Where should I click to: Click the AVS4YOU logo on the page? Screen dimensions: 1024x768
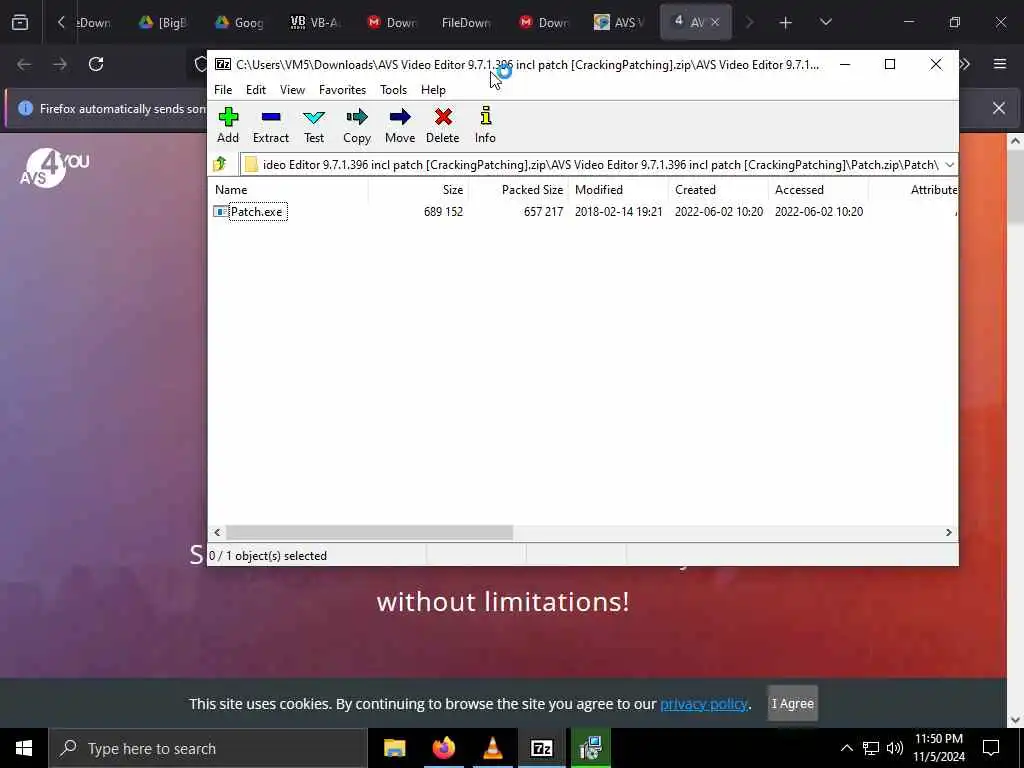click(x=55, y=168)
